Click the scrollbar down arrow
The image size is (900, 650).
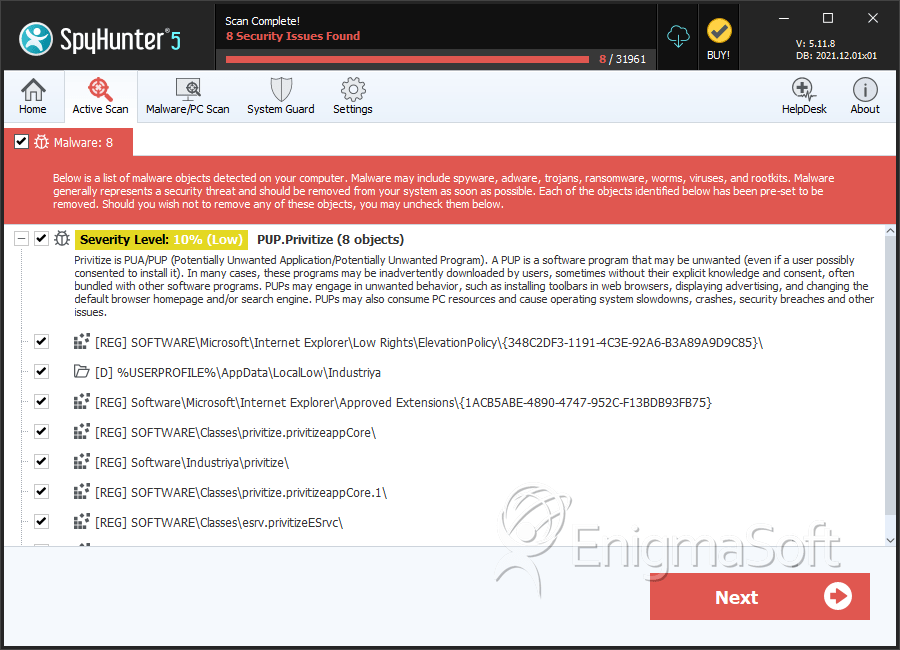pos(890,540)
